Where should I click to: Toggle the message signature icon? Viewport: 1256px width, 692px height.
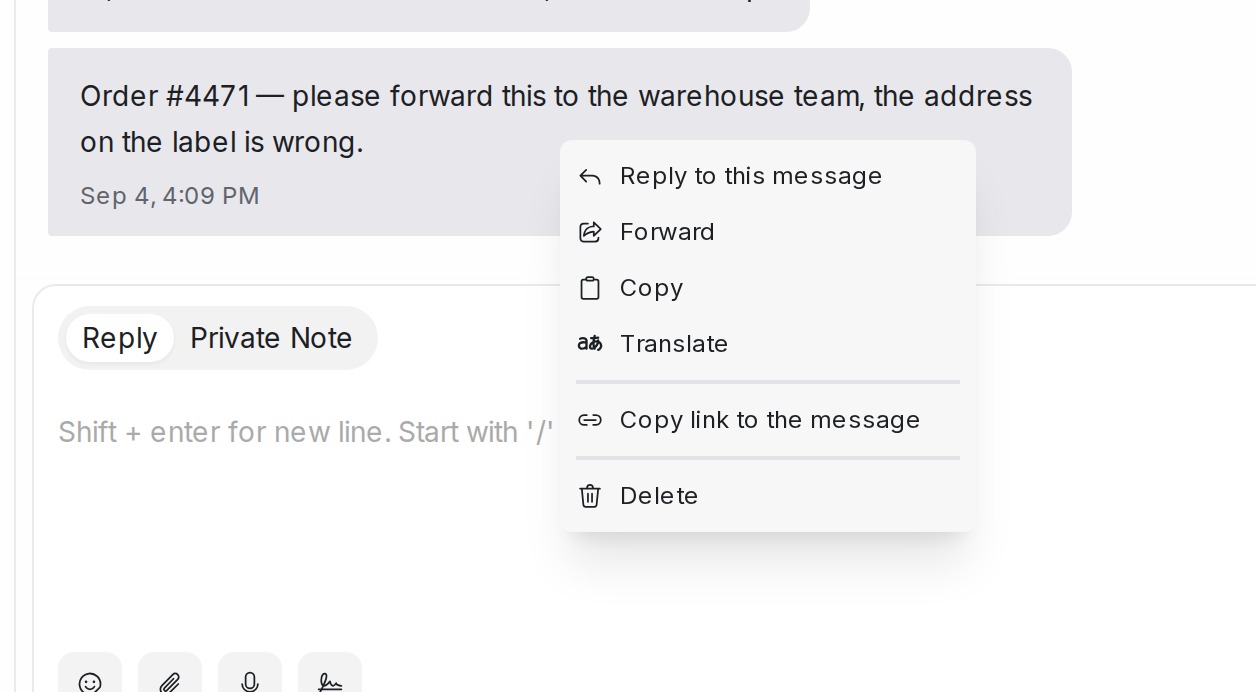point(330,682)
